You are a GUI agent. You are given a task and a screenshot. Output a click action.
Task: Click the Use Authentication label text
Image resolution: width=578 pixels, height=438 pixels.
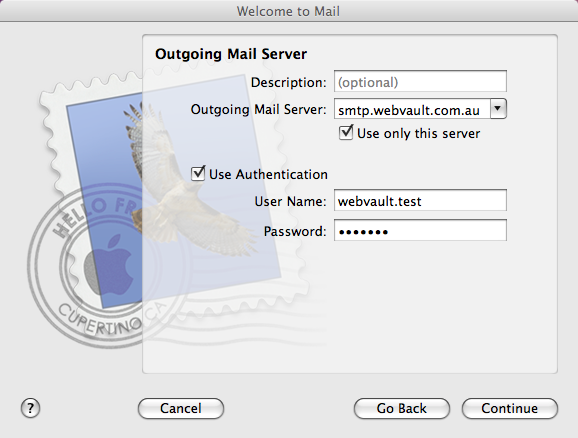click(x=268, y=174)
